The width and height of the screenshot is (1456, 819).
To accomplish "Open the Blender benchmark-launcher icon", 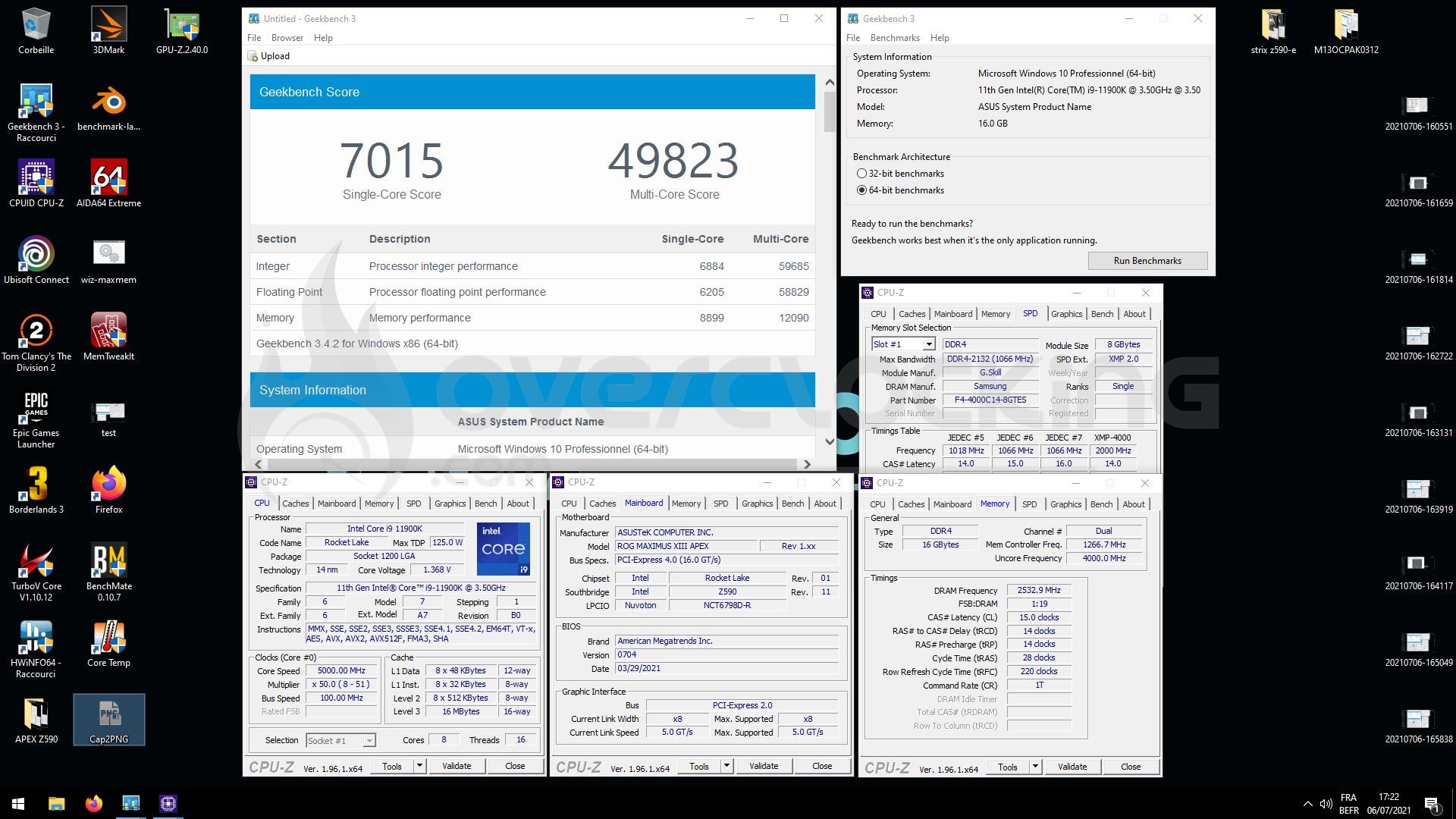I will (x=108, y=108).
